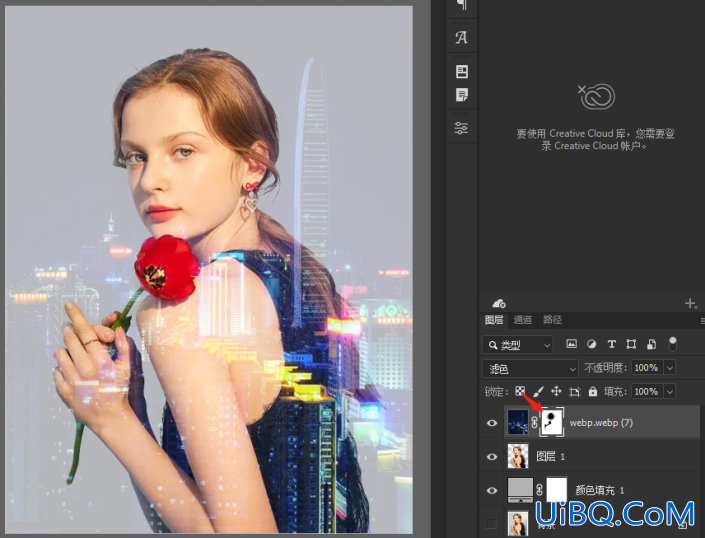Hide the webp.webp (7) layer
Screen dimensions: 705x538
(492, 423)
